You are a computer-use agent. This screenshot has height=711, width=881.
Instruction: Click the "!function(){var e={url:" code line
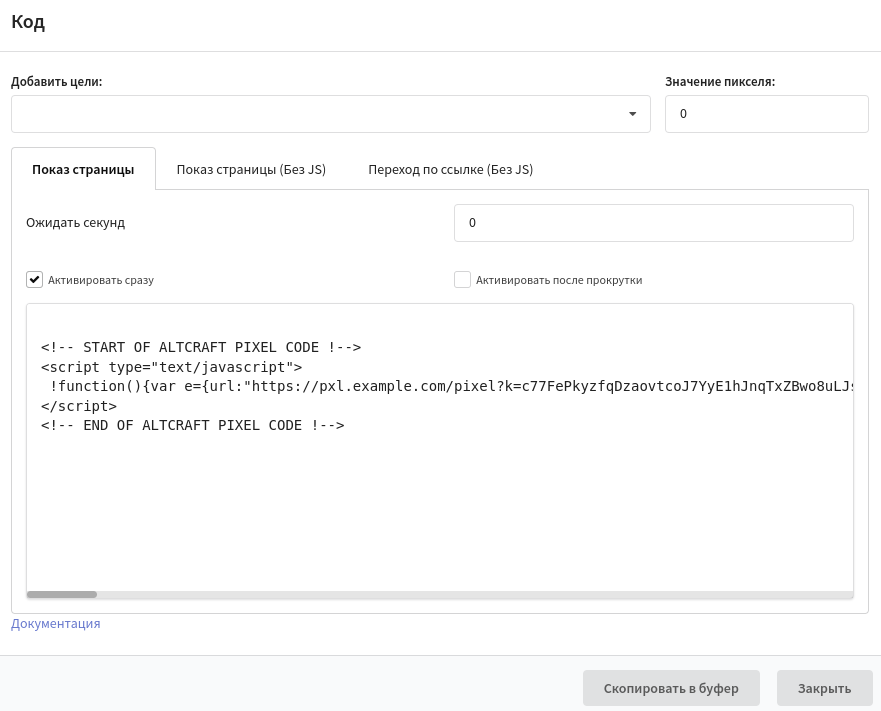452,386
